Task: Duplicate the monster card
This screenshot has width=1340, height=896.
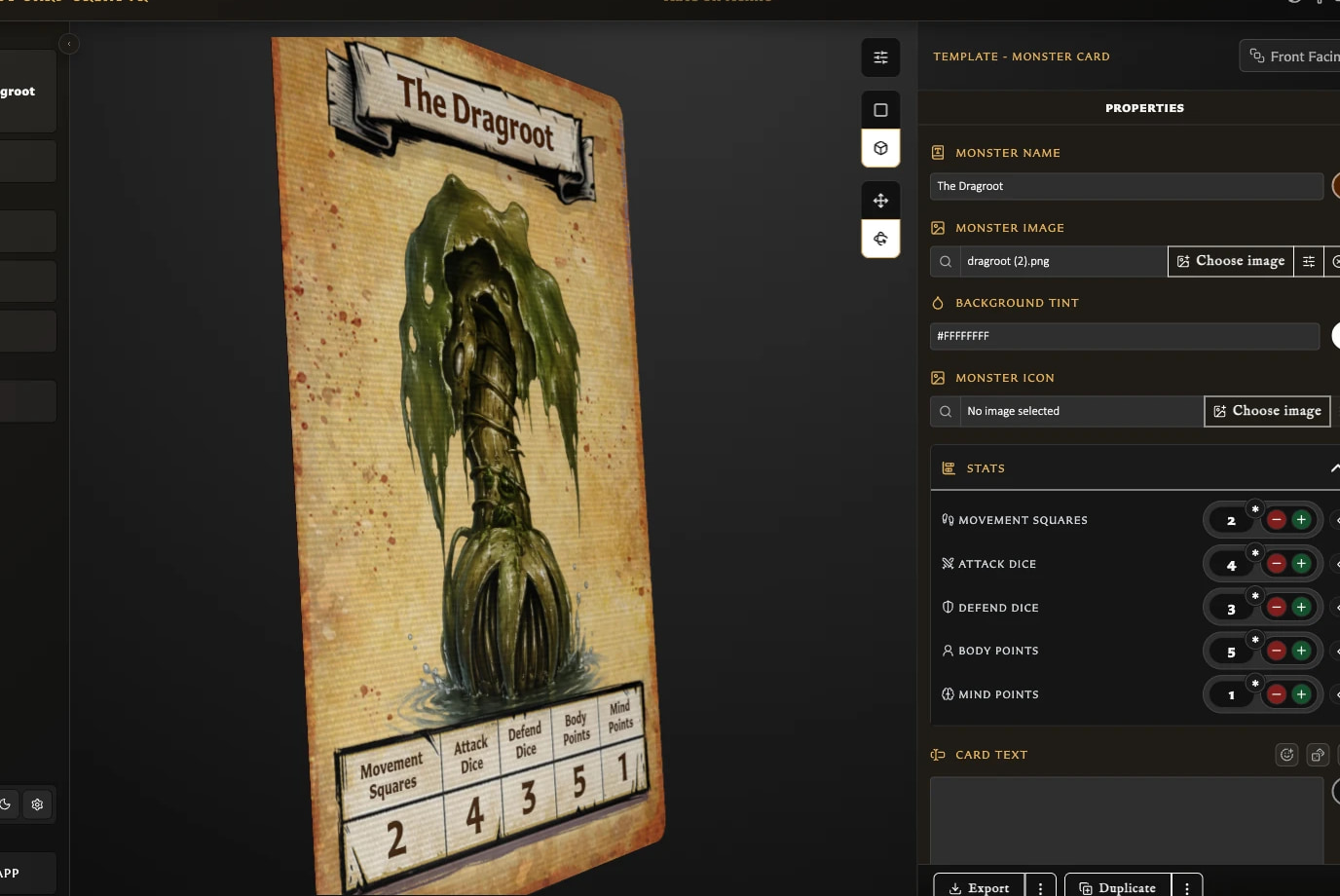Action: (x=1118, y=887)
